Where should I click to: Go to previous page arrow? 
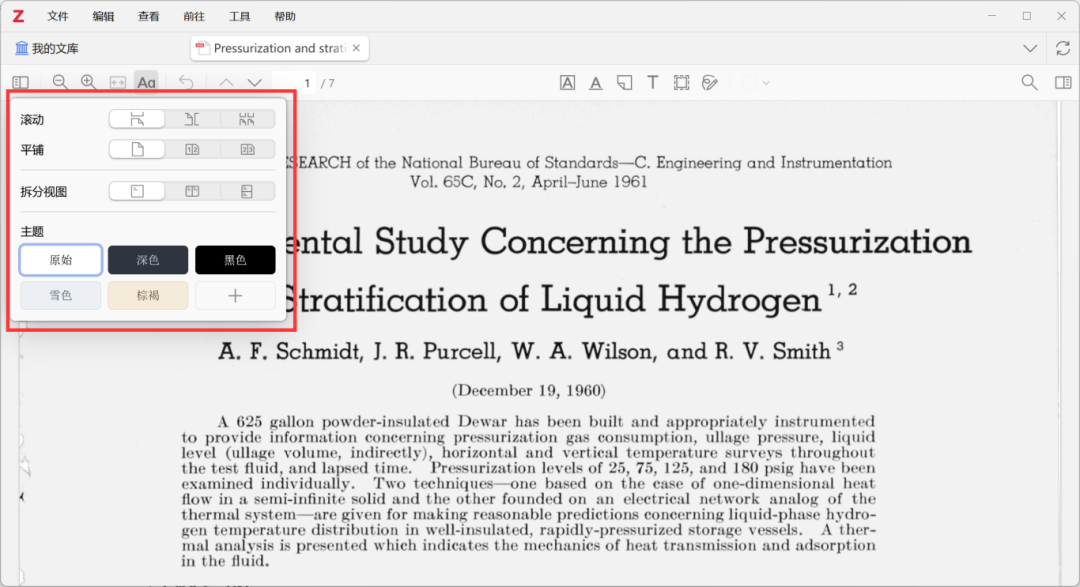click(x=226, y=83)
